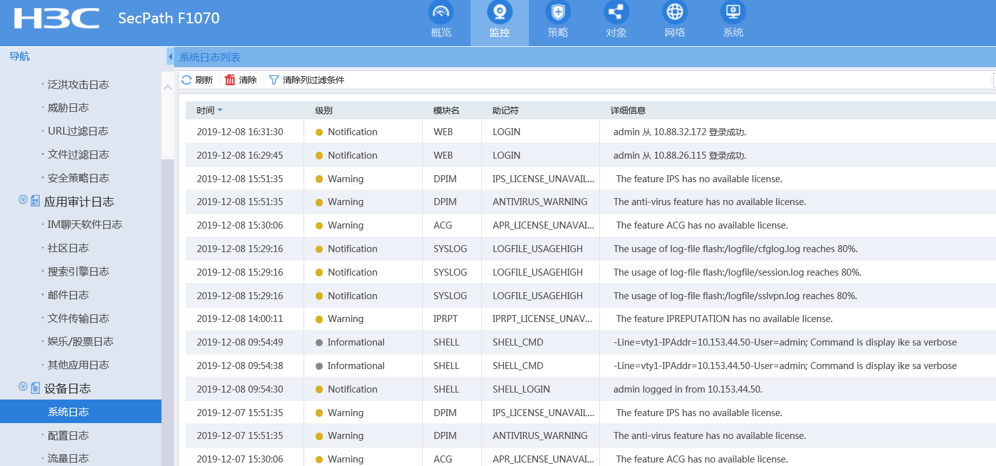
Task: Collapse the 设备日志 tree node
Action: (23, 388)
